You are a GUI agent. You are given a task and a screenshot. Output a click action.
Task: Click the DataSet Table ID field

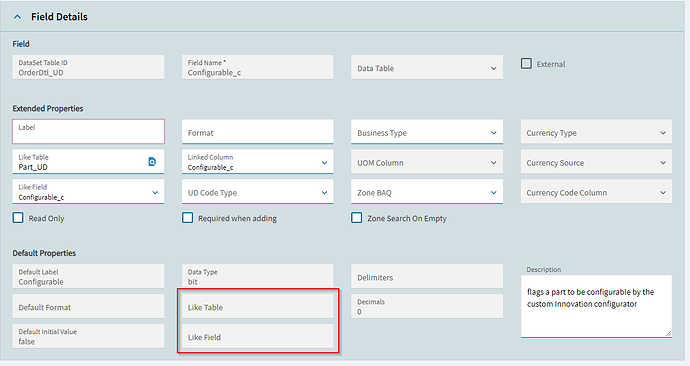pos(88,67)
